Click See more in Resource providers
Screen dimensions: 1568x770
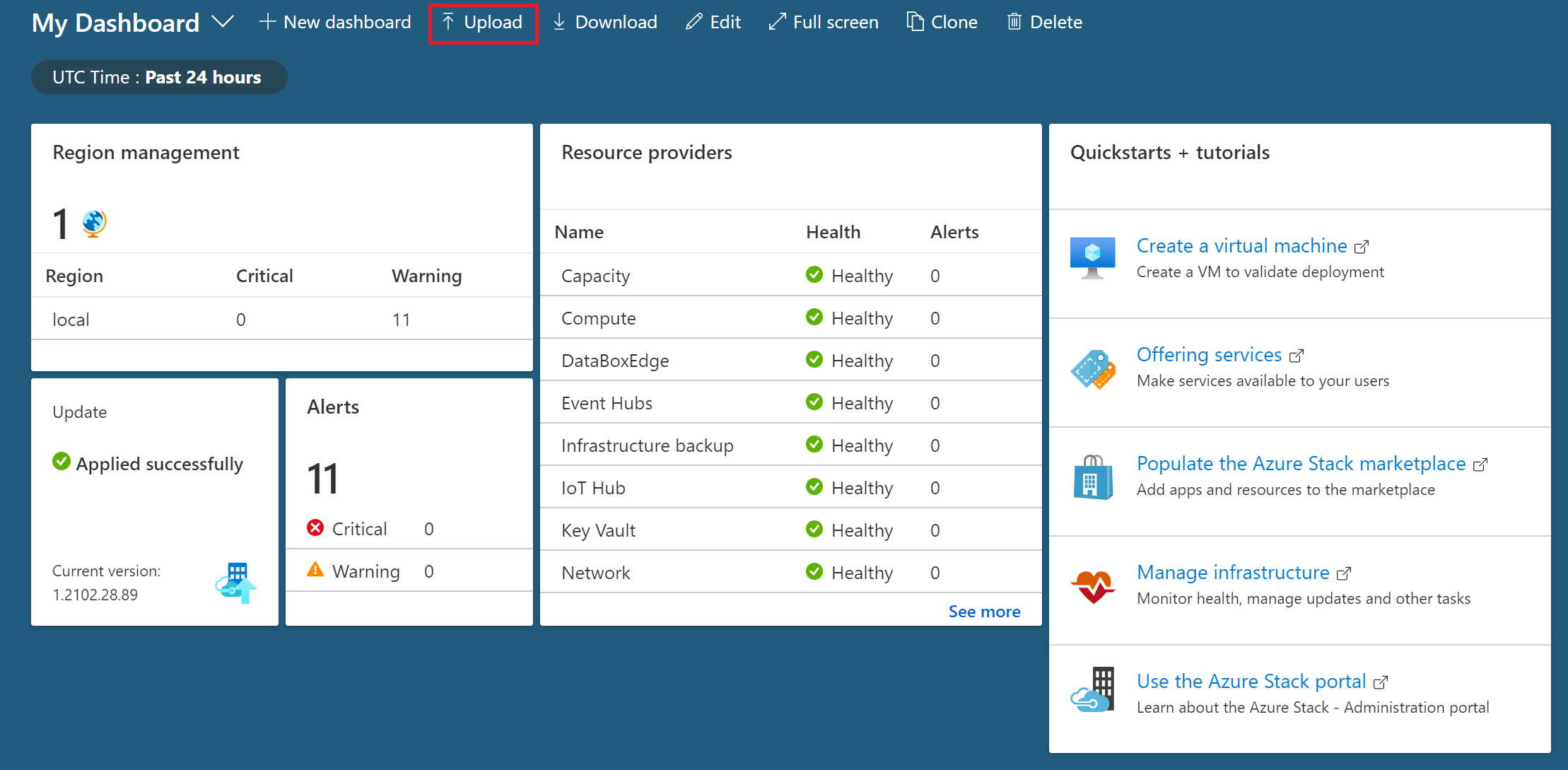point(984,611)
